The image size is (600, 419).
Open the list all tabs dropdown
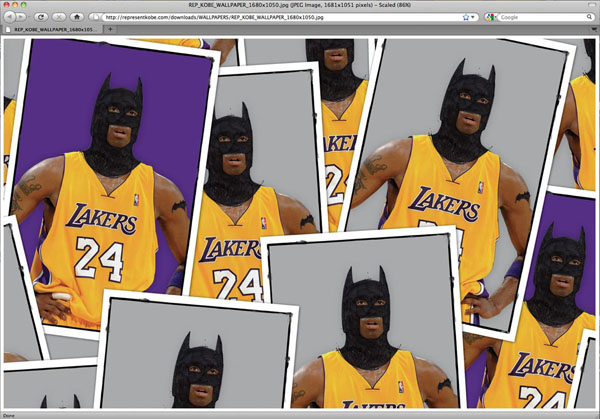(x=593, y=29)
